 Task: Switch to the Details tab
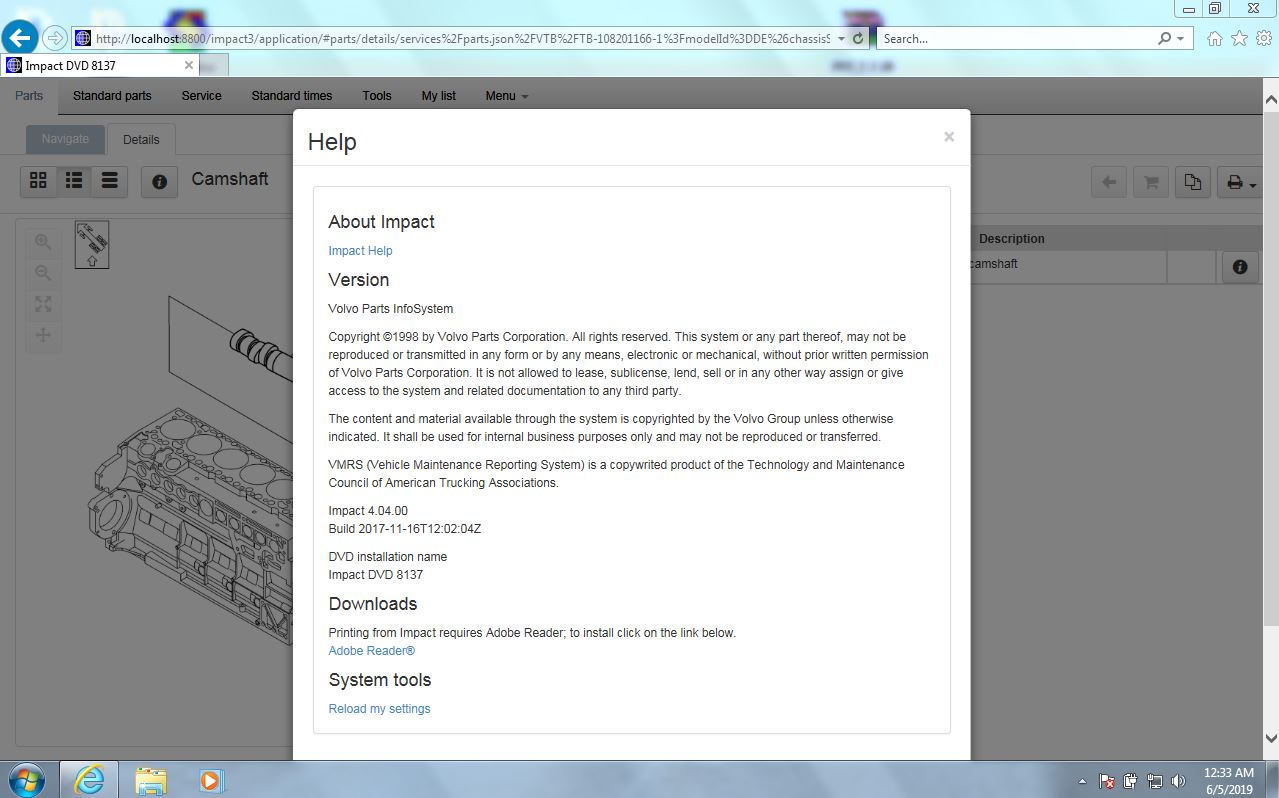[x=141, y=140]
